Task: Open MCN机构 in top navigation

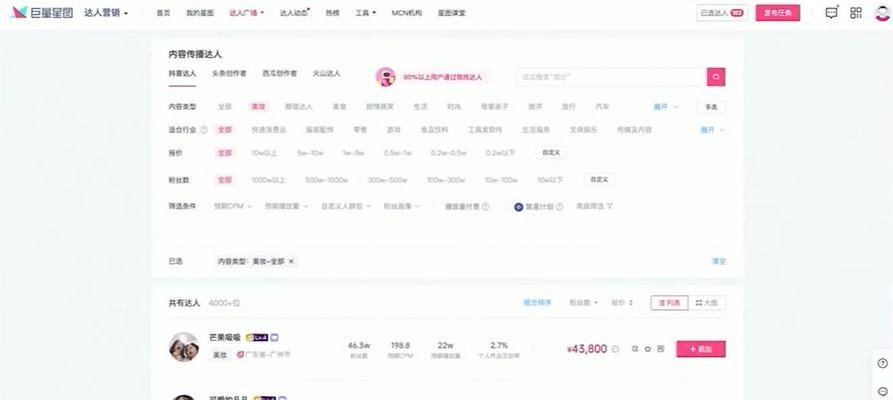Action: coord(407,13)
